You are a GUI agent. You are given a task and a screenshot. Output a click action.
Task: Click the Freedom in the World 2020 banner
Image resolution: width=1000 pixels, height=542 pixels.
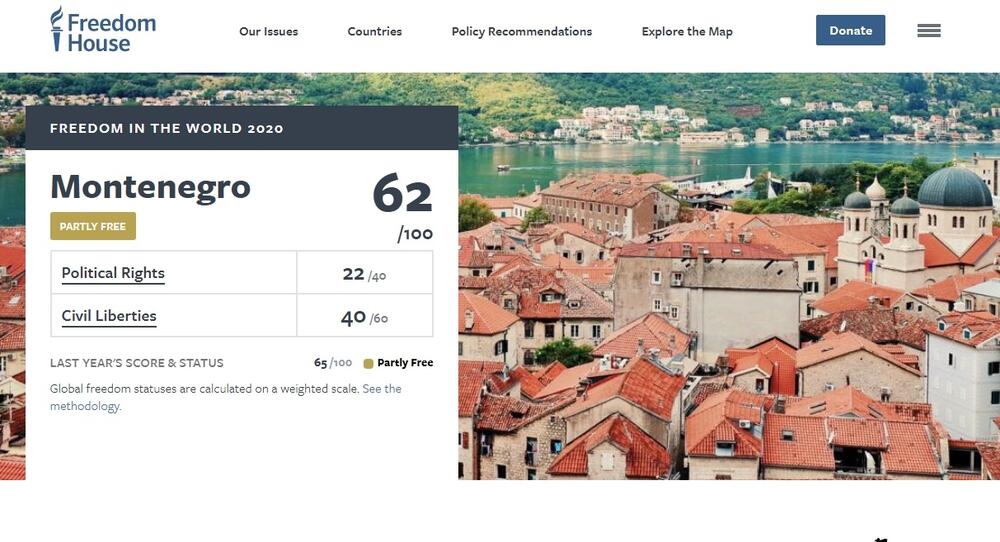166,128
